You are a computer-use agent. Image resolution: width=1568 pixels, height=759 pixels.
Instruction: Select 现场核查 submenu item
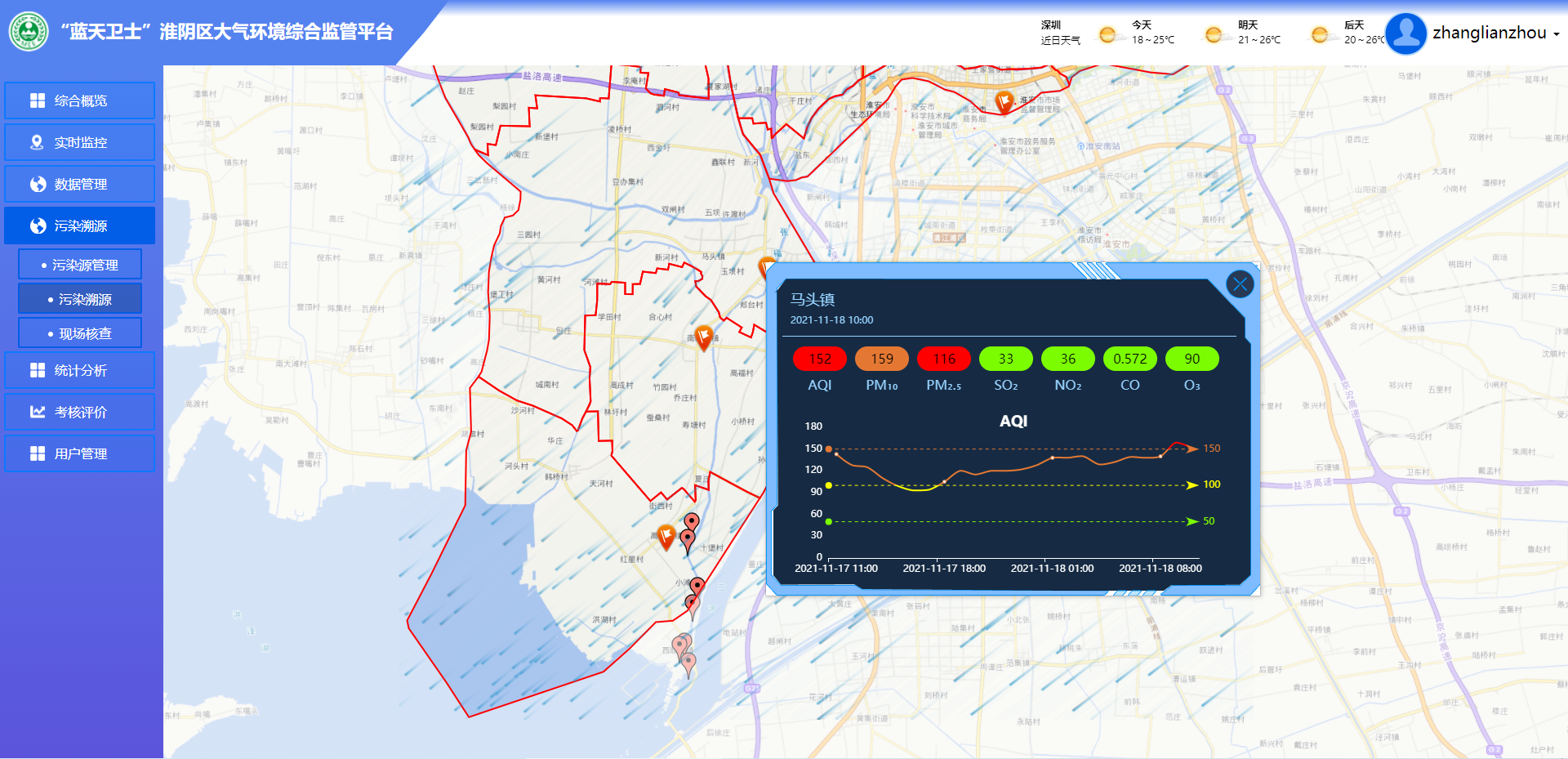tap(80, 333)
